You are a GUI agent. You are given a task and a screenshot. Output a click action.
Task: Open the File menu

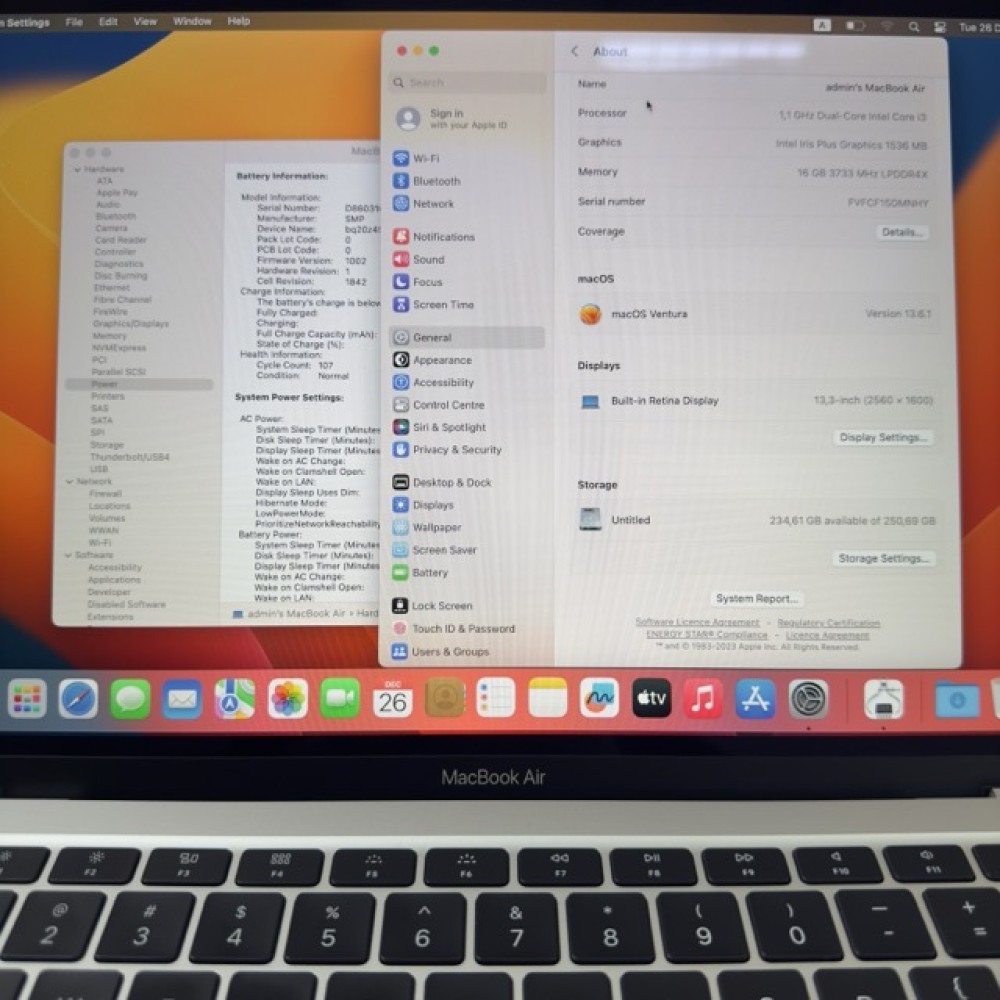click(x=74, y=22)
